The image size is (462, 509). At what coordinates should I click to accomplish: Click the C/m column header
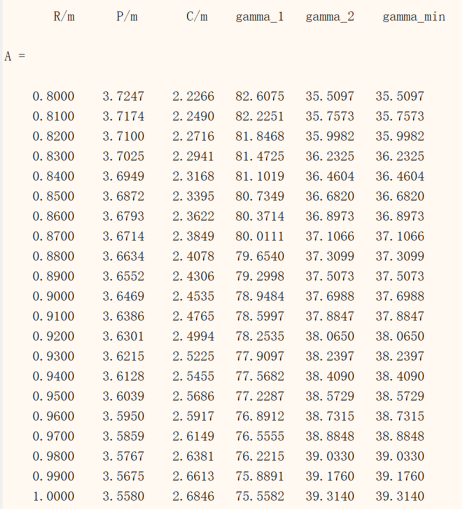[197, 16]
